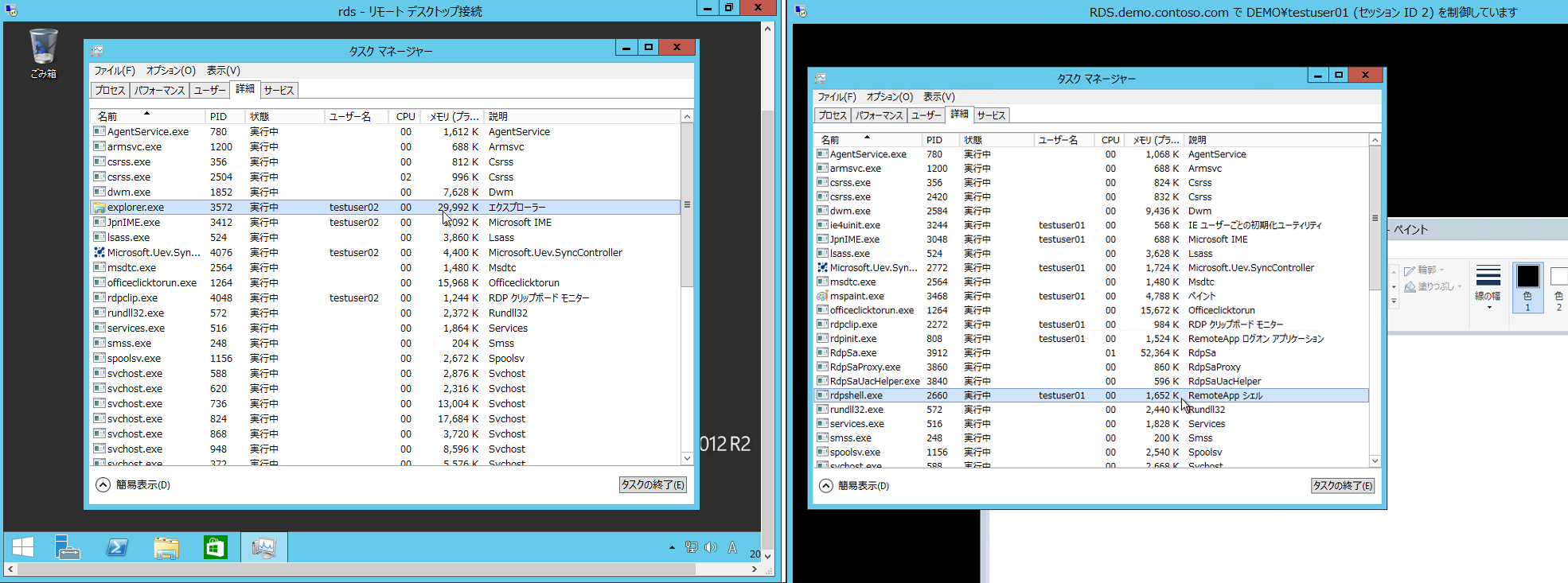Click the volume speaker tray icon
The width and height of the screenshot is (1568, 583).
711,547
